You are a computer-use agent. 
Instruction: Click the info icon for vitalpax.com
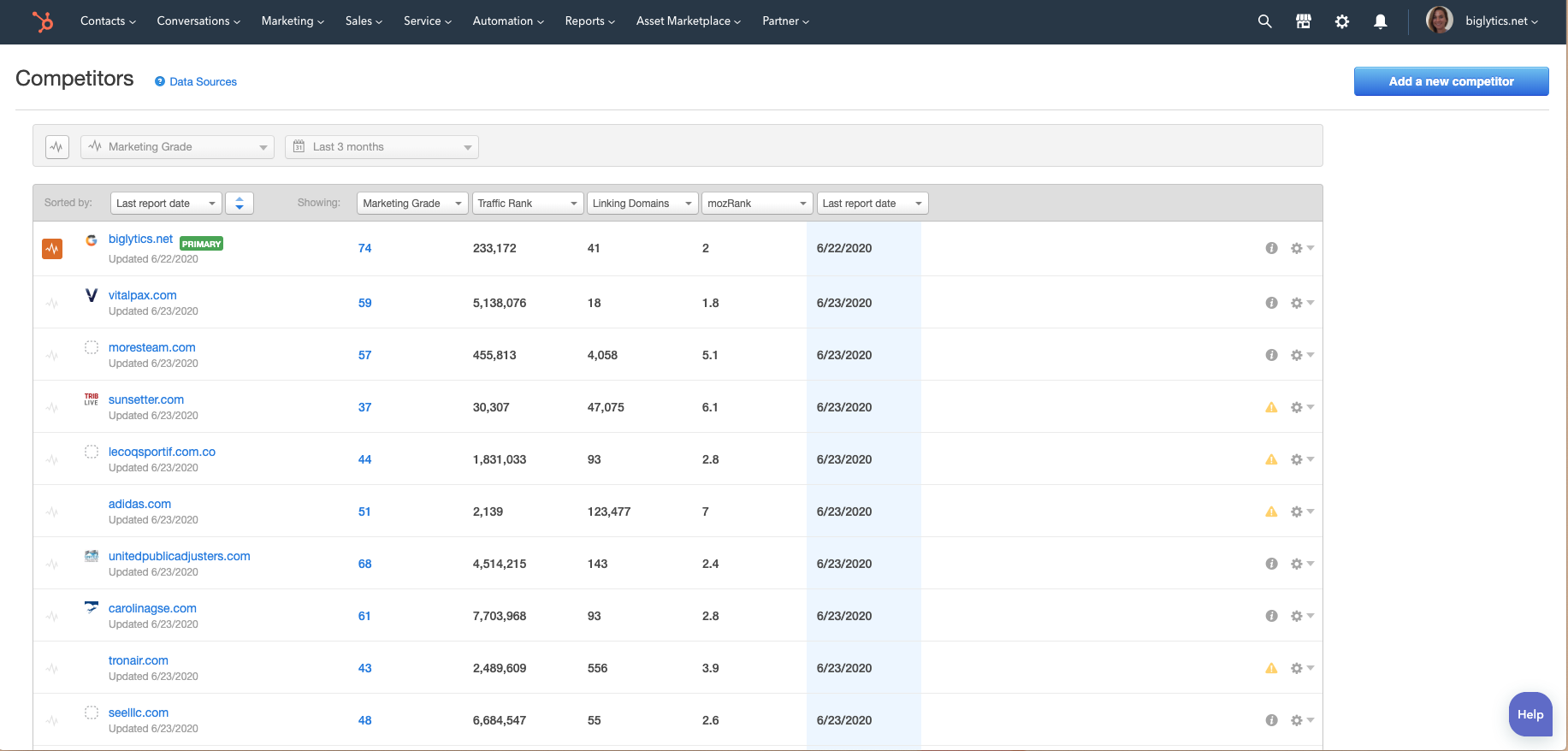click(1271, 303)
